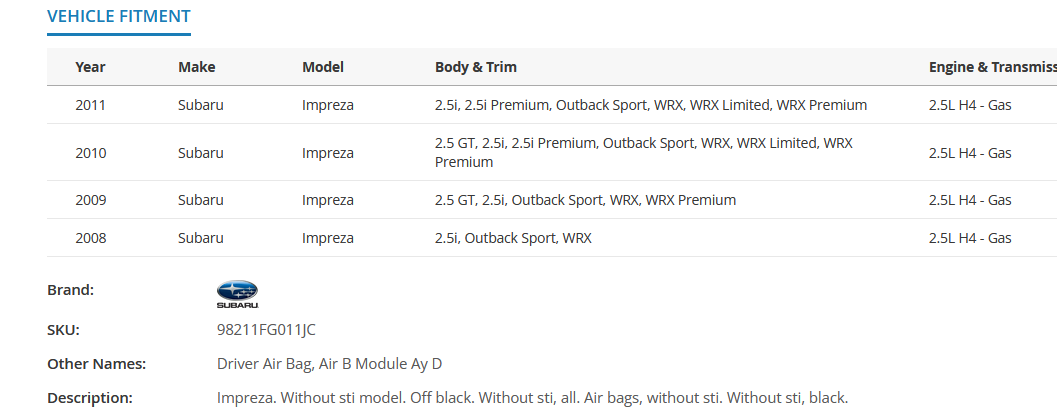The image size is (1057, 419).
Task: Click the Description text paragraph
Action: coord(533,398)
